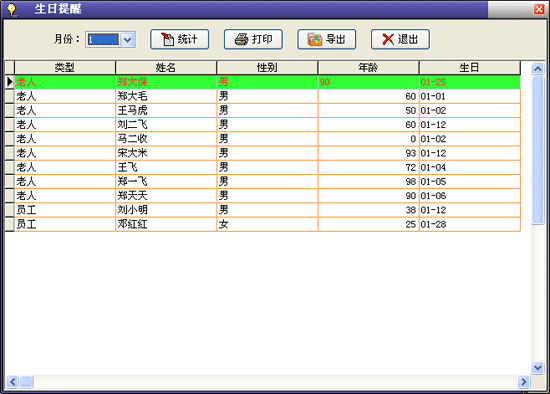
Task: Select name cell 郑一飞
Action: [166, 181]
